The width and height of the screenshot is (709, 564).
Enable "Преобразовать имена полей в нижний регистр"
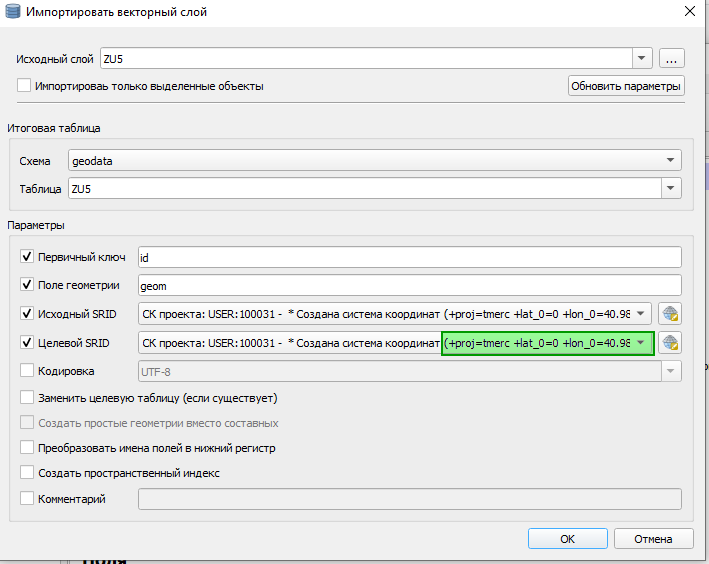(x=27, y=448)
